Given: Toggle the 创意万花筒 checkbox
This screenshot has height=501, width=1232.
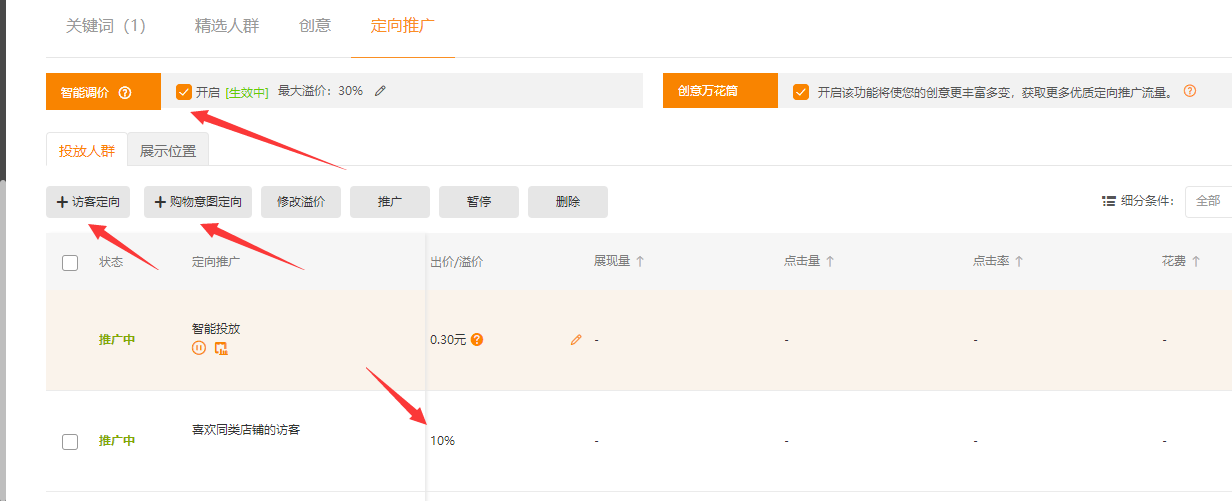Looking at the screenshot, I should click(800, 92).
